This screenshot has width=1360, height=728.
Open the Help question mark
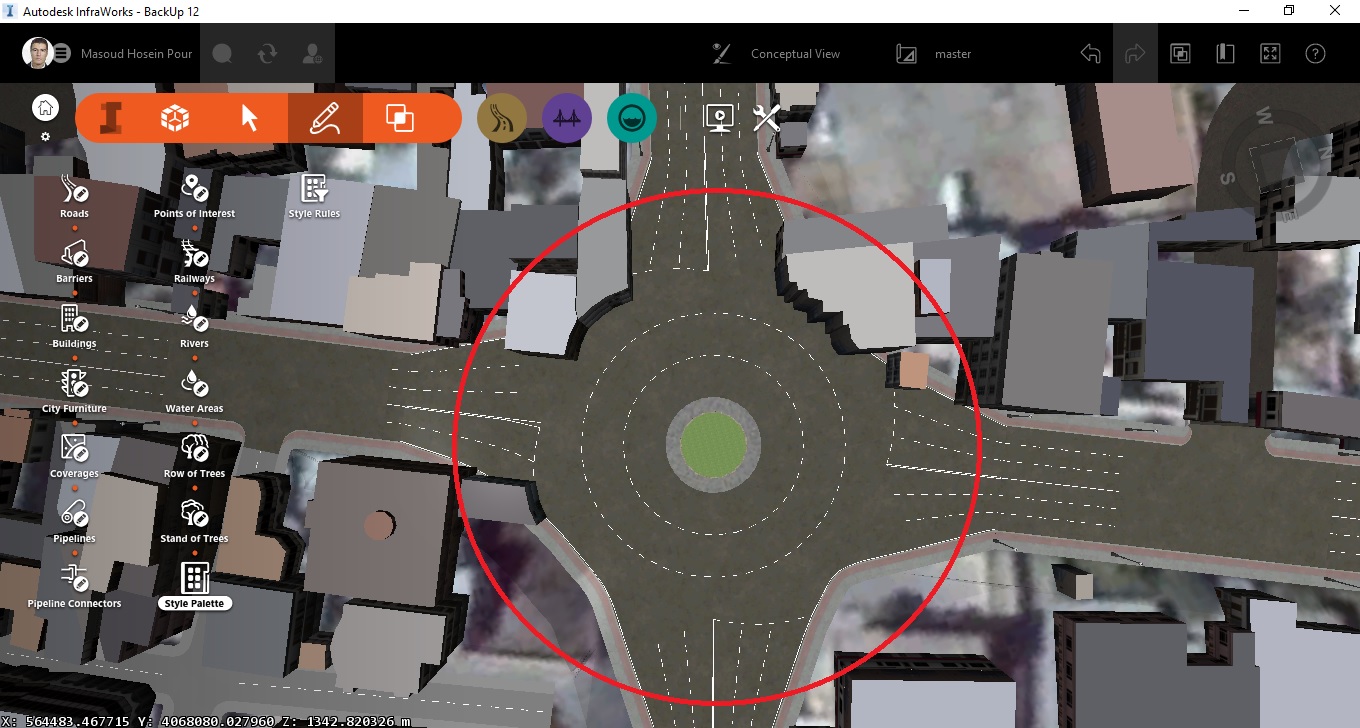click(1315, 53)
